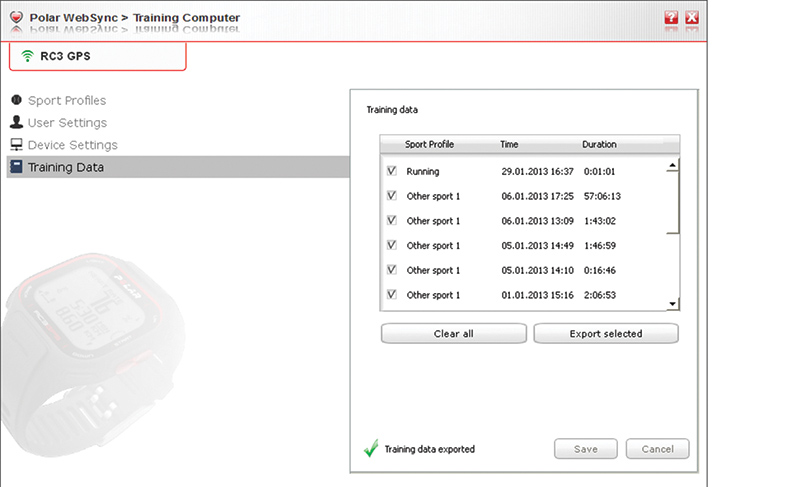Toggle checkbox for 01.01.2013 15:16 session
The height and width of the screenshot is (487, 800).
[392, 294]
